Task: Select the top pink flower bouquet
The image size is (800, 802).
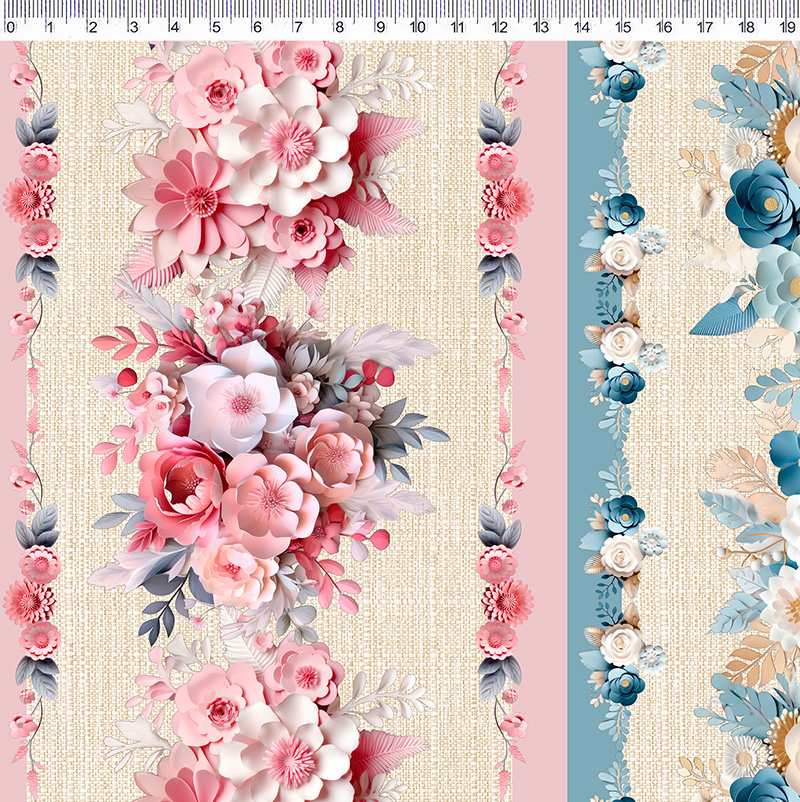Action: click(270, 160)
